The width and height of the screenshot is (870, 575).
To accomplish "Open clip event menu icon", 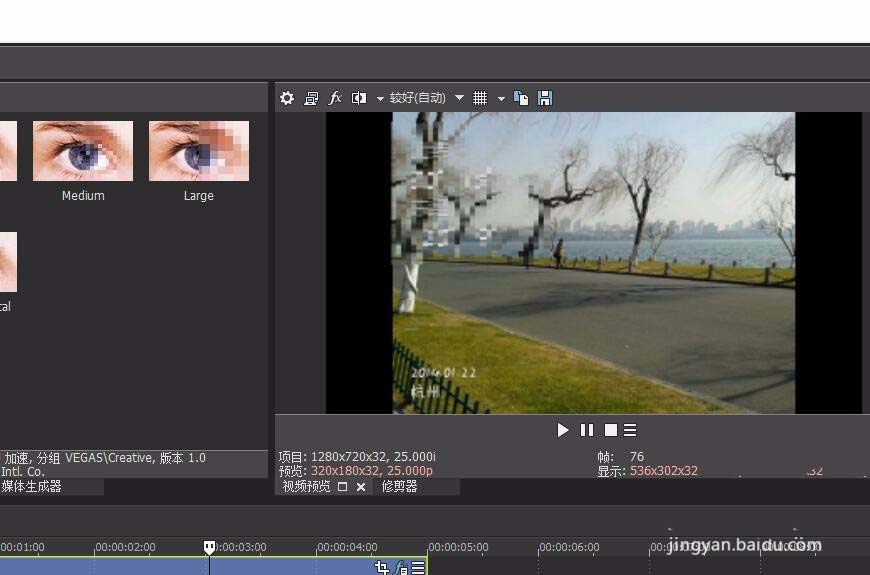I will (x=418, y=567).
